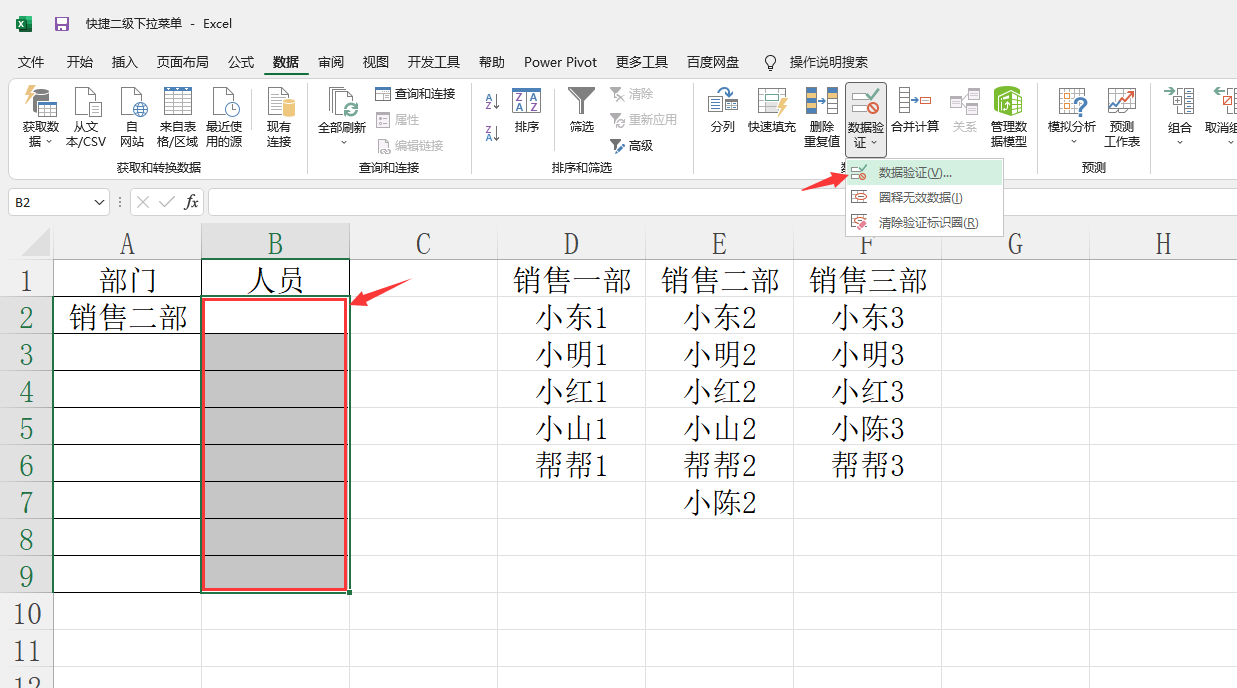This screenshot has width=1237, height=688.
Task: Open 最近使用的源 (Recent Sources)
Action: 224,118
